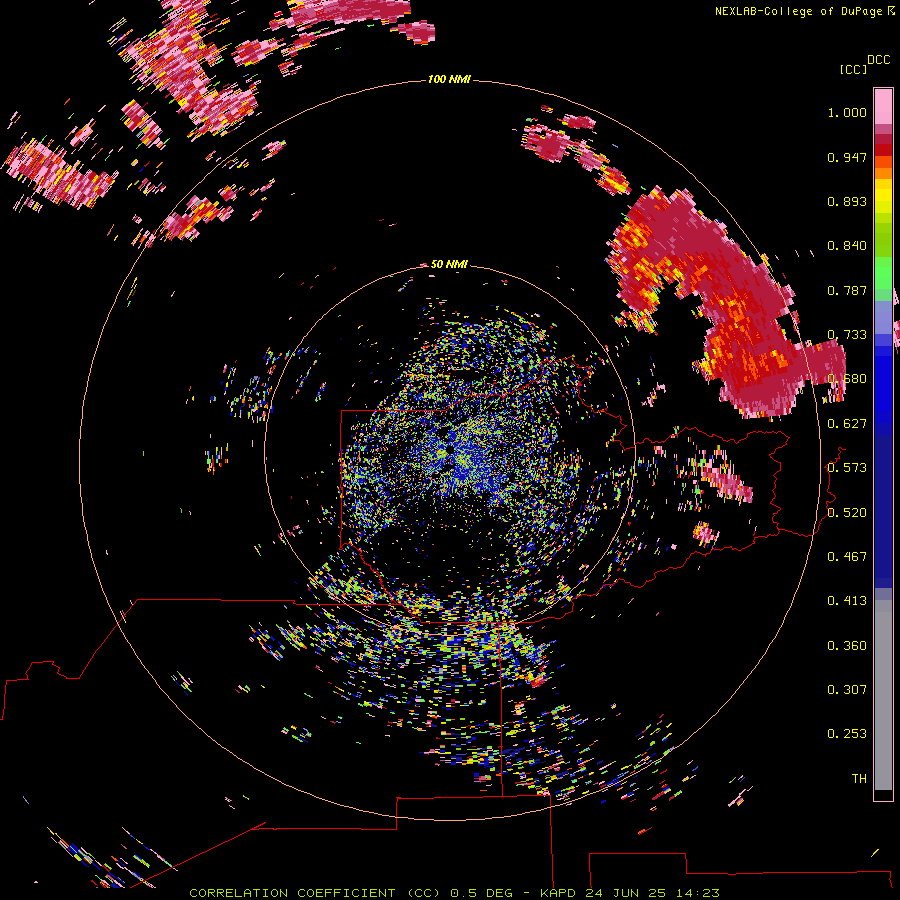Image resolution: width=900 pixels, height=900 pixels.
Task: Select the 0.467 scale value
Action: point(847,557)
